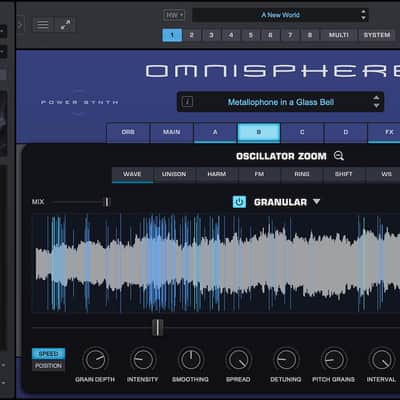Open 'Metallophone in a Glass Bell' patch browser

pos(281,102)
